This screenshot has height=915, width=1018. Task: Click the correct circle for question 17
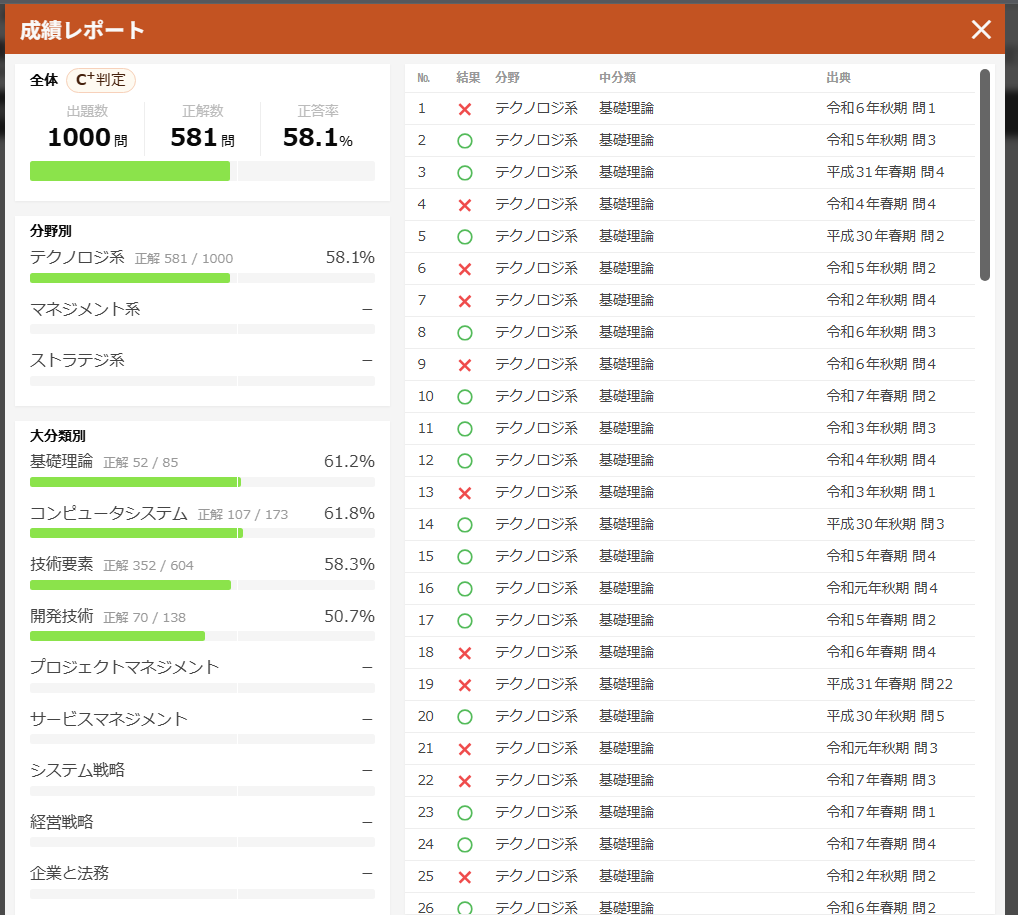coord(465,621)
